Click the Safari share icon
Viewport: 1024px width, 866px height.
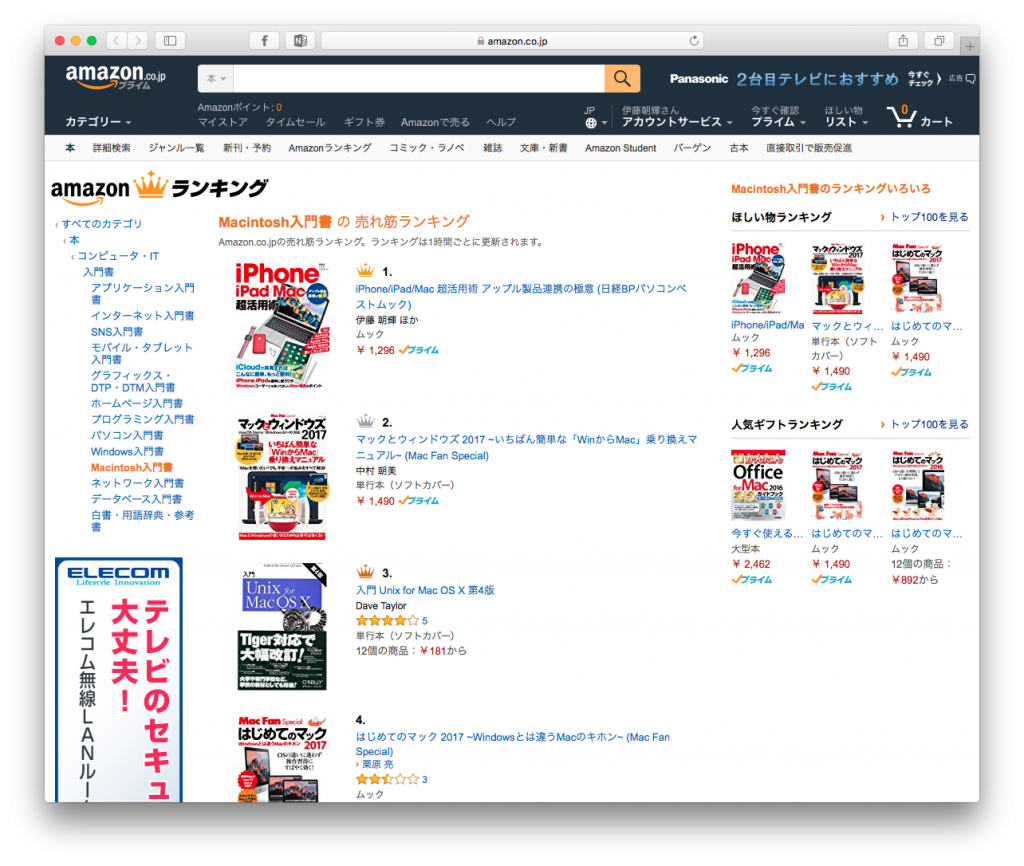click(903, 40)
